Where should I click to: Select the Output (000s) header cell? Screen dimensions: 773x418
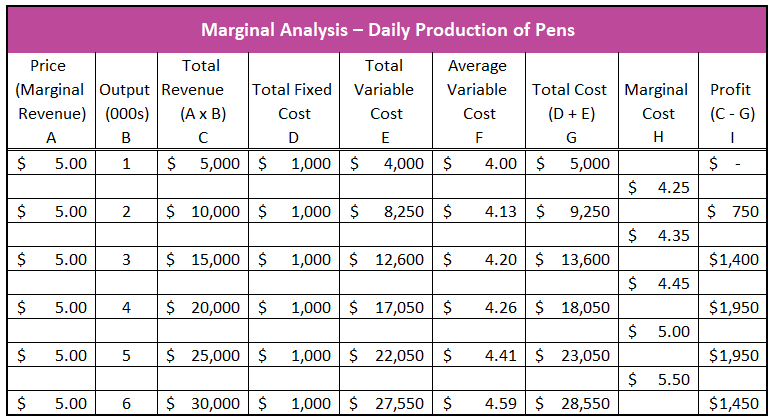[126, 101]
